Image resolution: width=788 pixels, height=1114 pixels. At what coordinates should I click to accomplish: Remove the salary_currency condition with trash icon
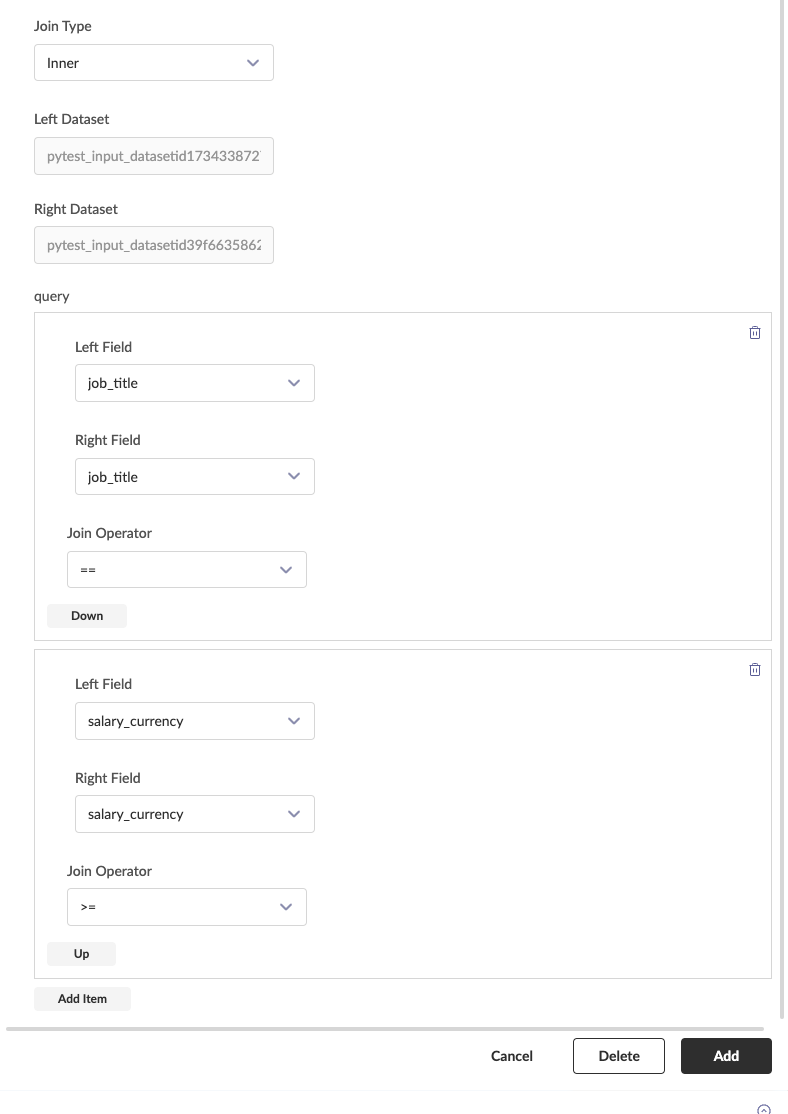[x=755, y=670]
